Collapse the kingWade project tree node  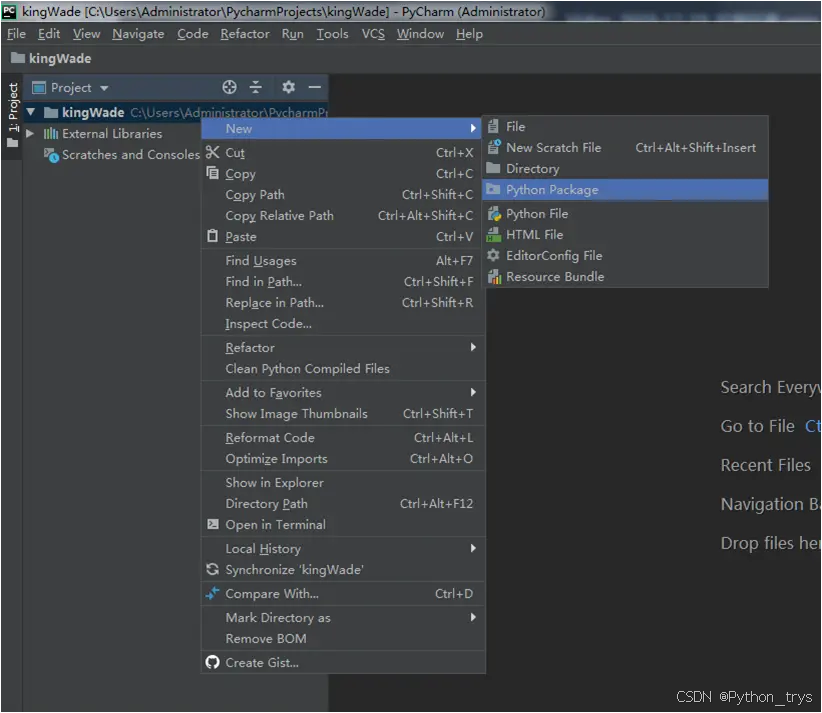(31, 112)
